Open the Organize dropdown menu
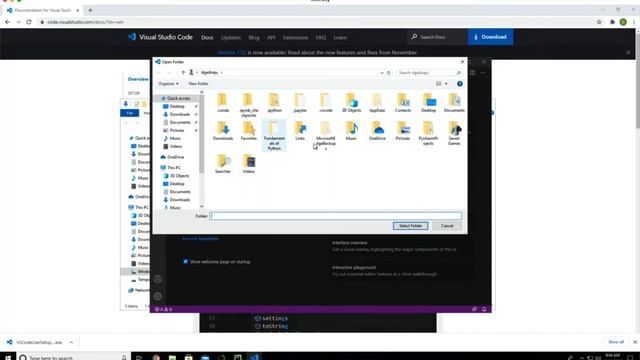 pyautogui.click(x=168, y=84)
